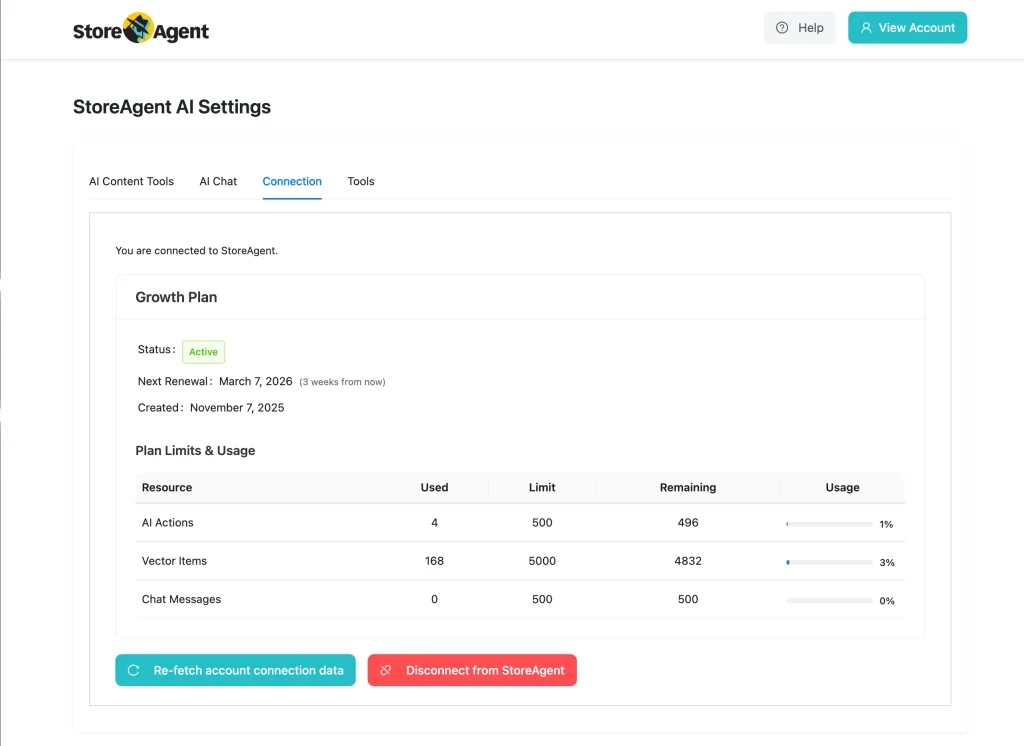This screenshot has width=1024, height=746.
Task: Open the View Account page
Action: [907, 27]
